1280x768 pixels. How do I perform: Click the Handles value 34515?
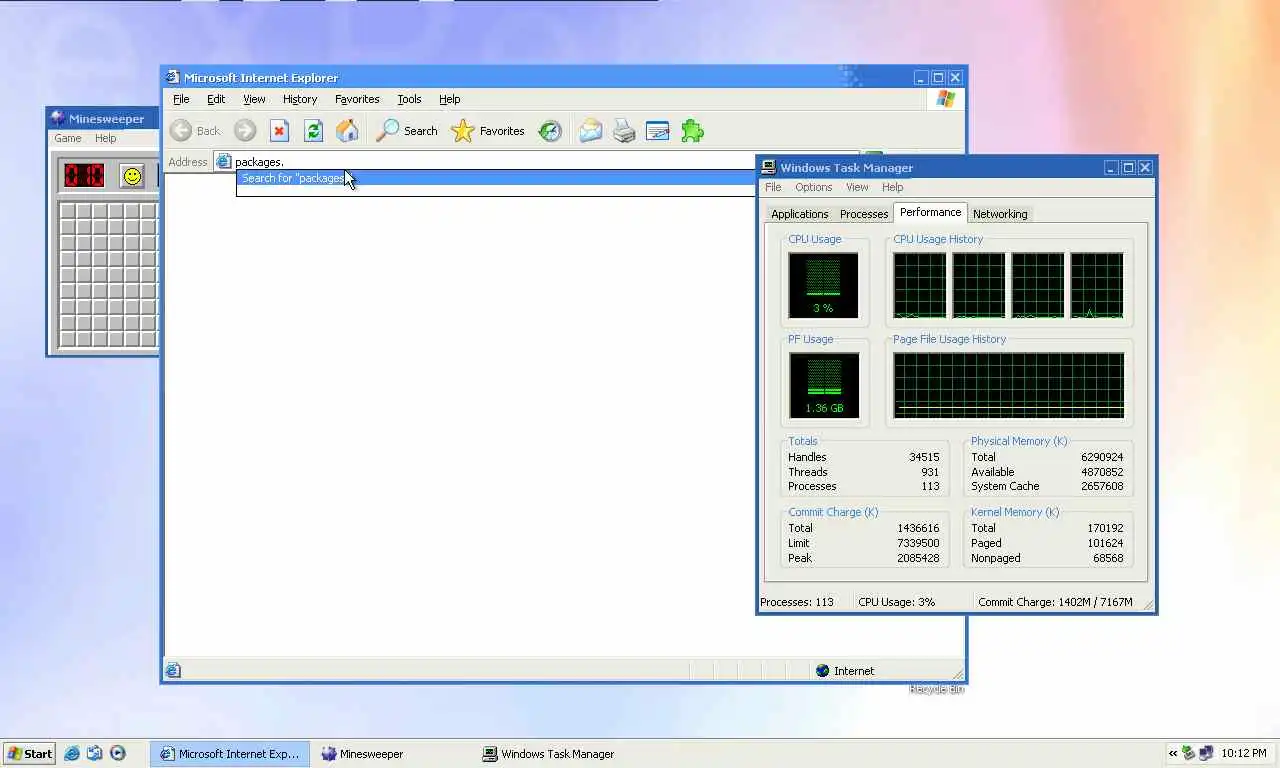[924, 457]
